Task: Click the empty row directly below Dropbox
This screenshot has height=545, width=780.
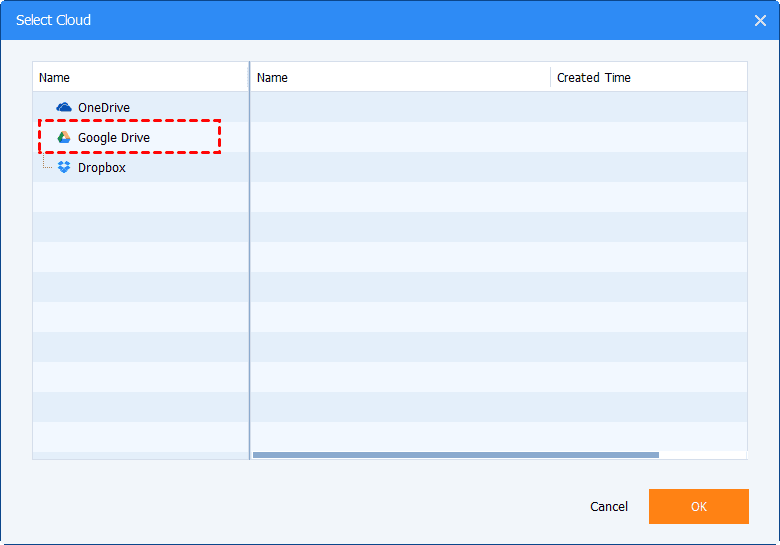Action: (140, 197)
